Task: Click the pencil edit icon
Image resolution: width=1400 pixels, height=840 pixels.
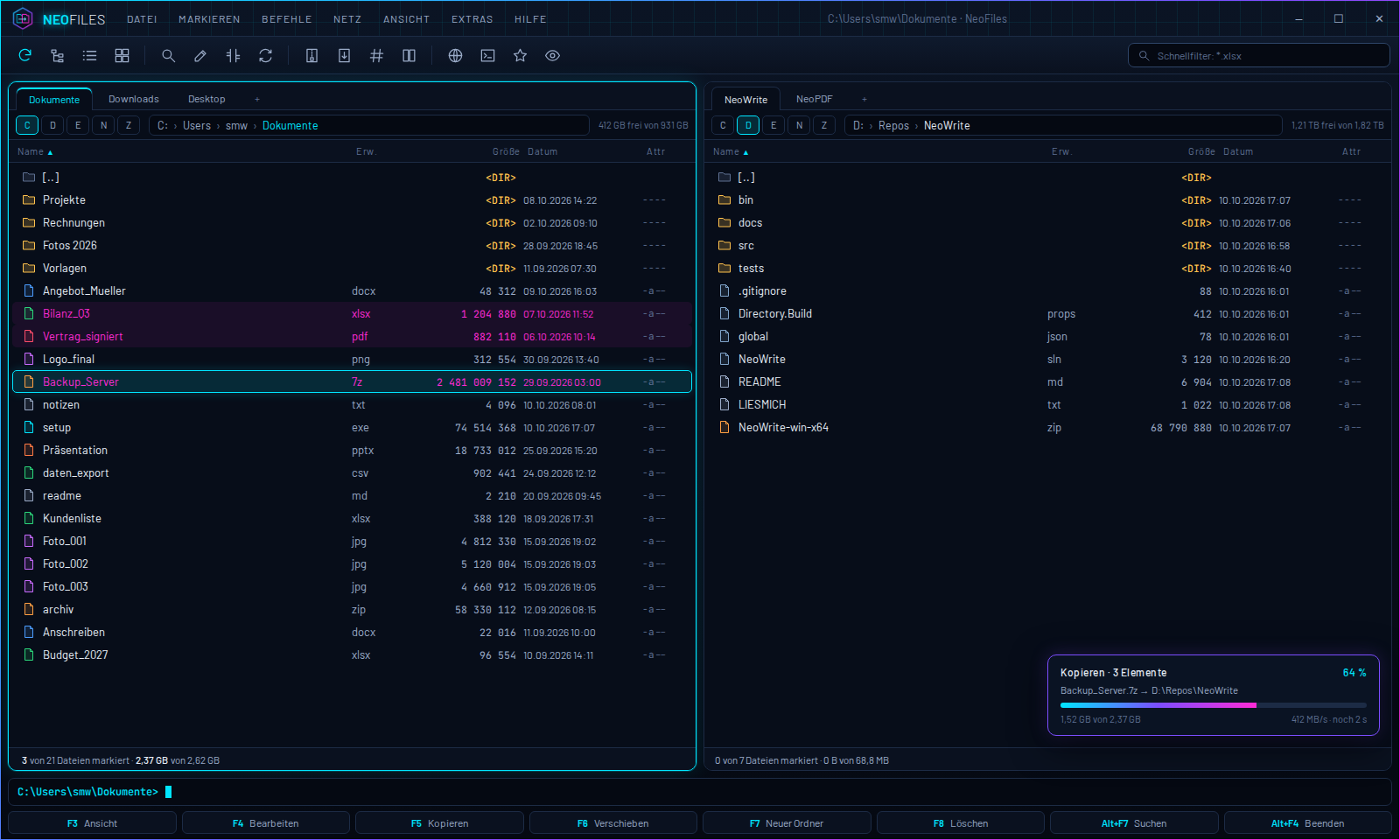Action: coord(200,56)
